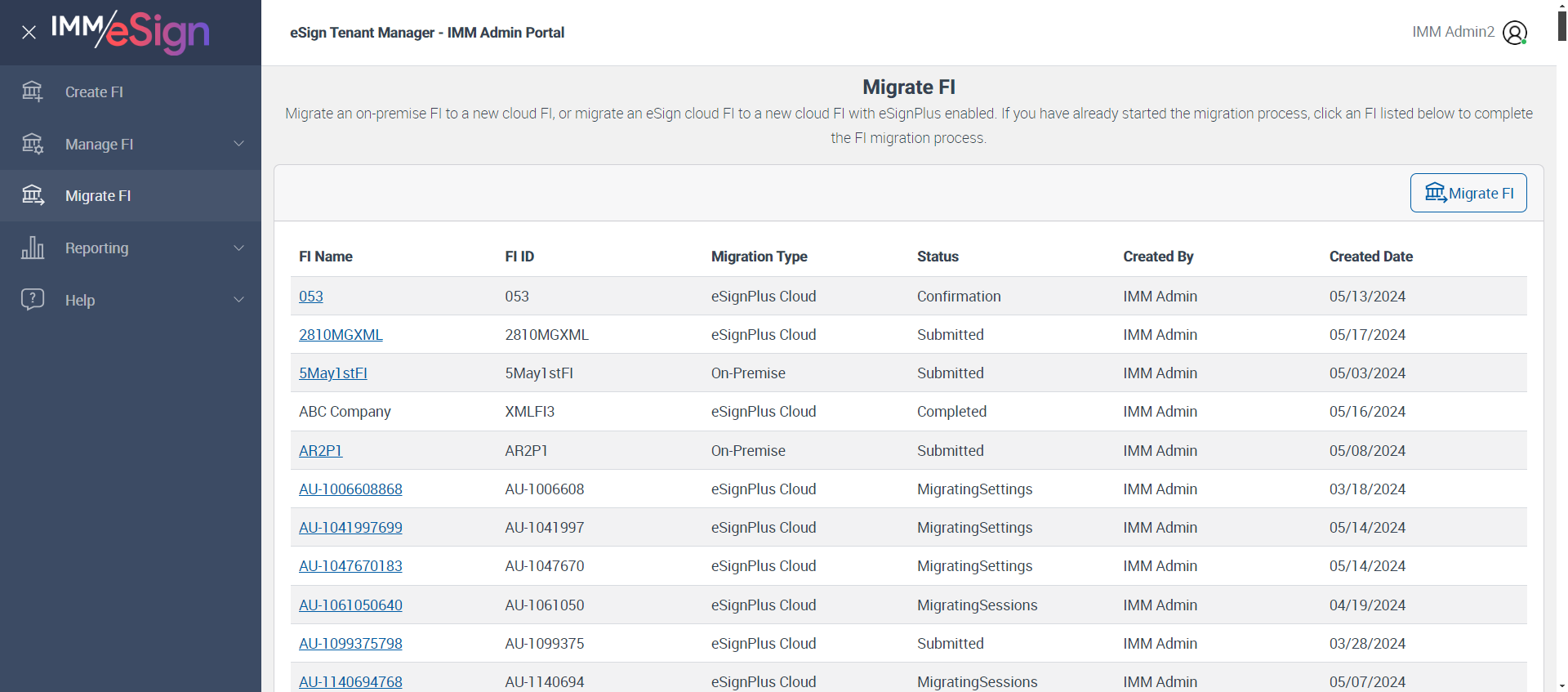Click the Reporting bar chart icon
Viewport: 1568px width, 692px height.
click(x=33, y=248)
